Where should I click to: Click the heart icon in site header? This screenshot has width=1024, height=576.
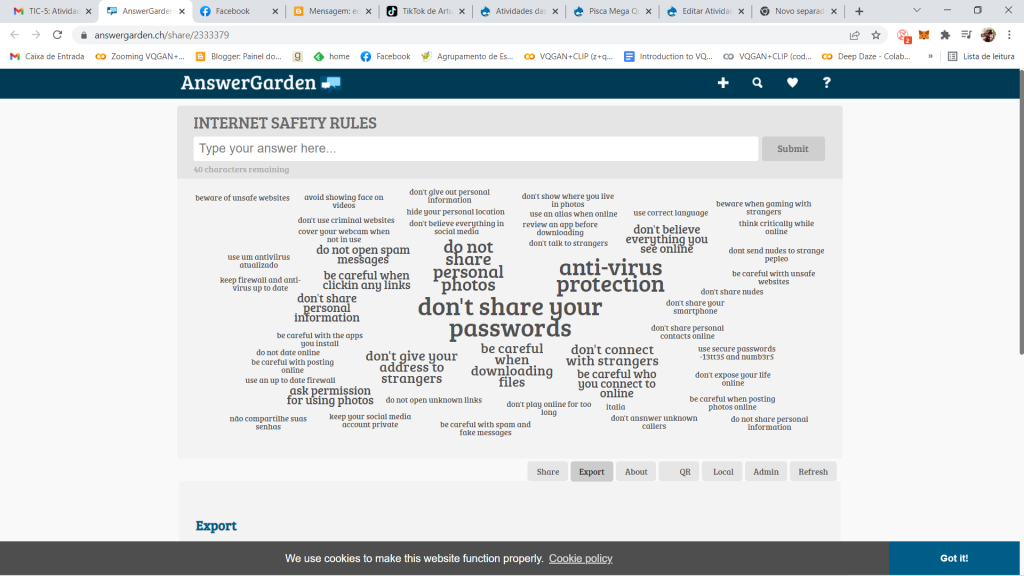(792, 83)
